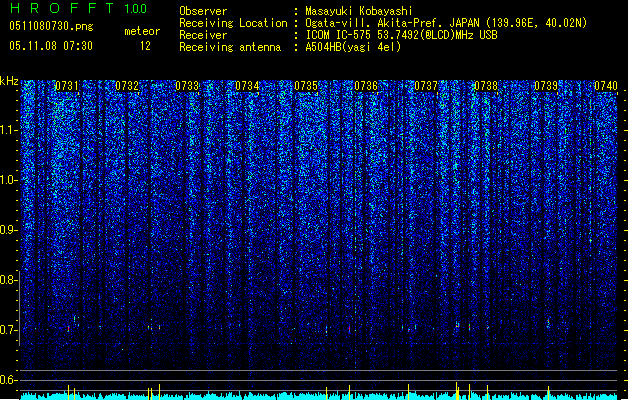
Task: Click the 0733 time marker
Action: coord(187,86)
